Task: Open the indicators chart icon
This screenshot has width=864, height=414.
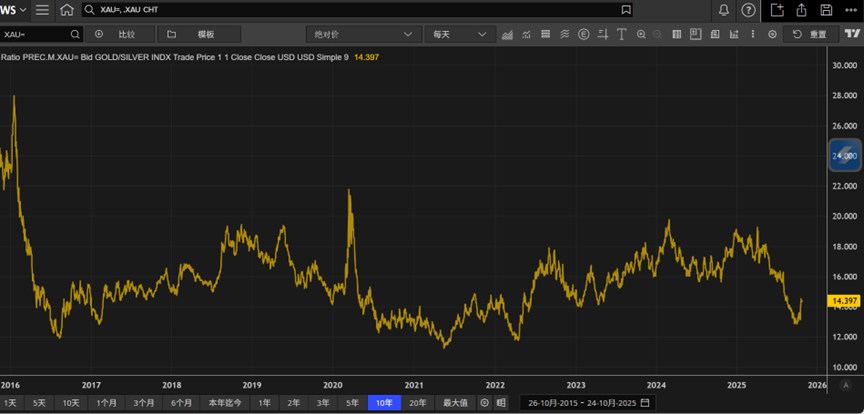Action: pyautogui.click(x=527, y=34)
